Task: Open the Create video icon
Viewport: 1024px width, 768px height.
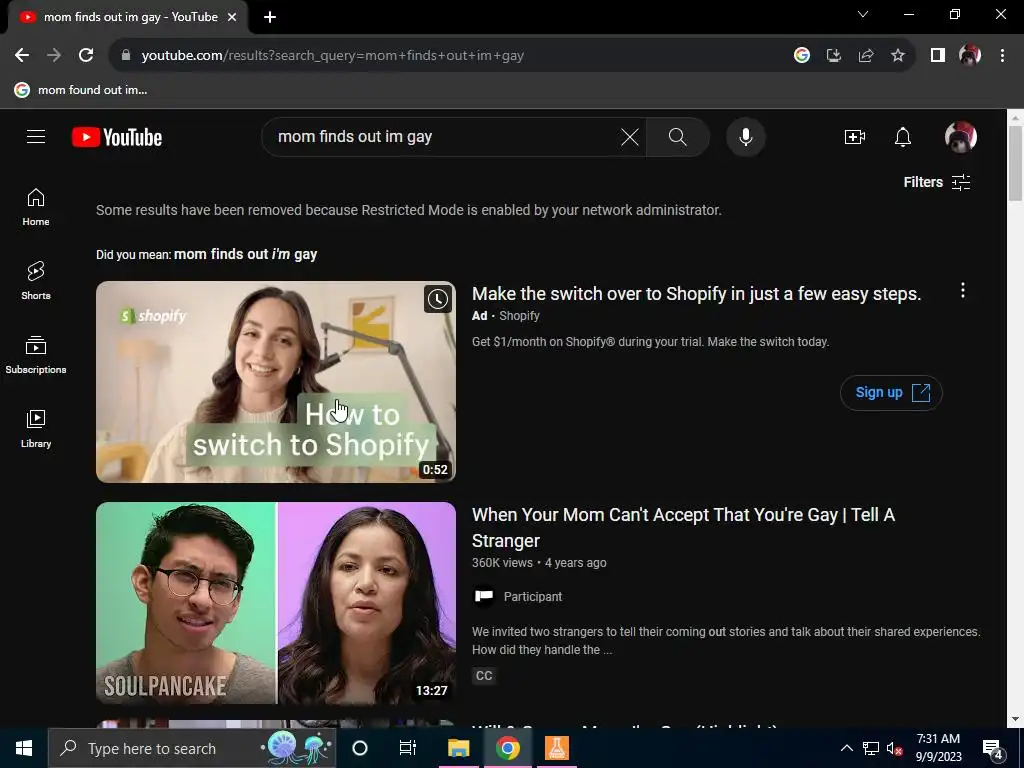Action: [x=855, y=137]
